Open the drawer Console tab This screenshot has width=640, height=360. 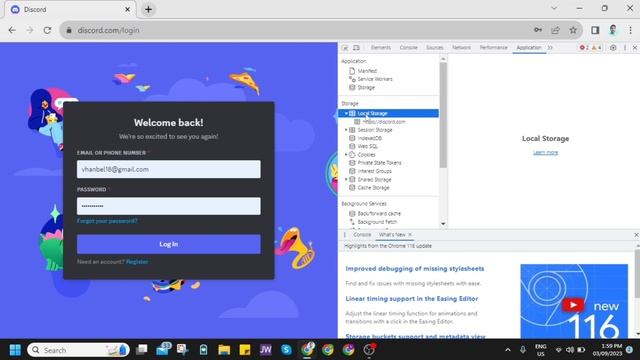(362, 235)
